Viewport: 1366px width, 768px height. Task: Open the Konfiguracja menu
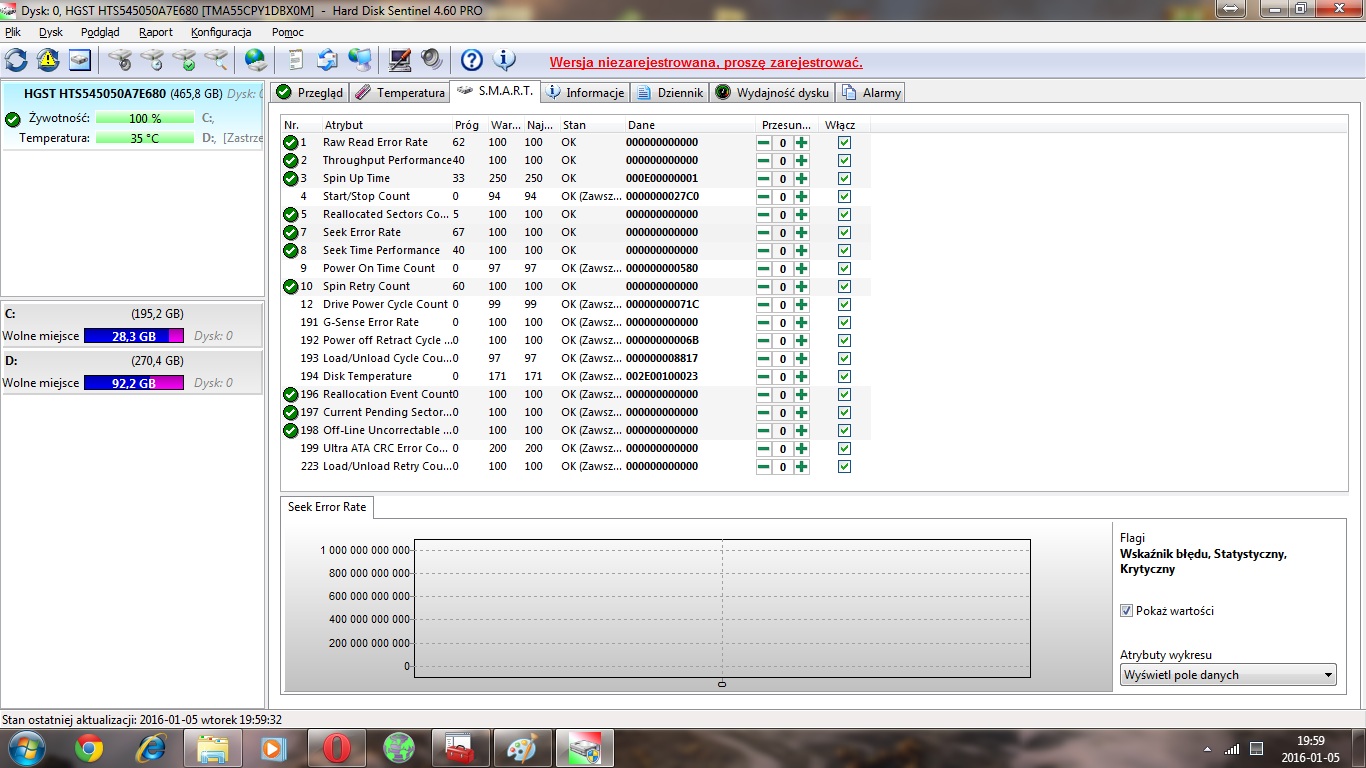coord(221,32)
